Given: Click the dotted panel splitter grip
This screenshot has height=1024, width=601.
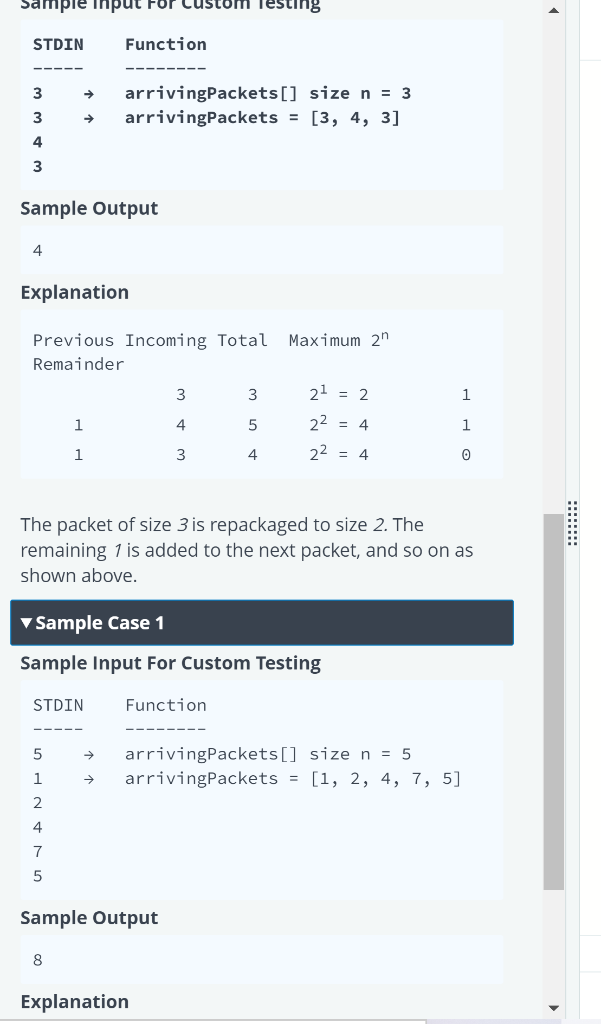Looking at the screenshot, I should (x=572, y=523).
